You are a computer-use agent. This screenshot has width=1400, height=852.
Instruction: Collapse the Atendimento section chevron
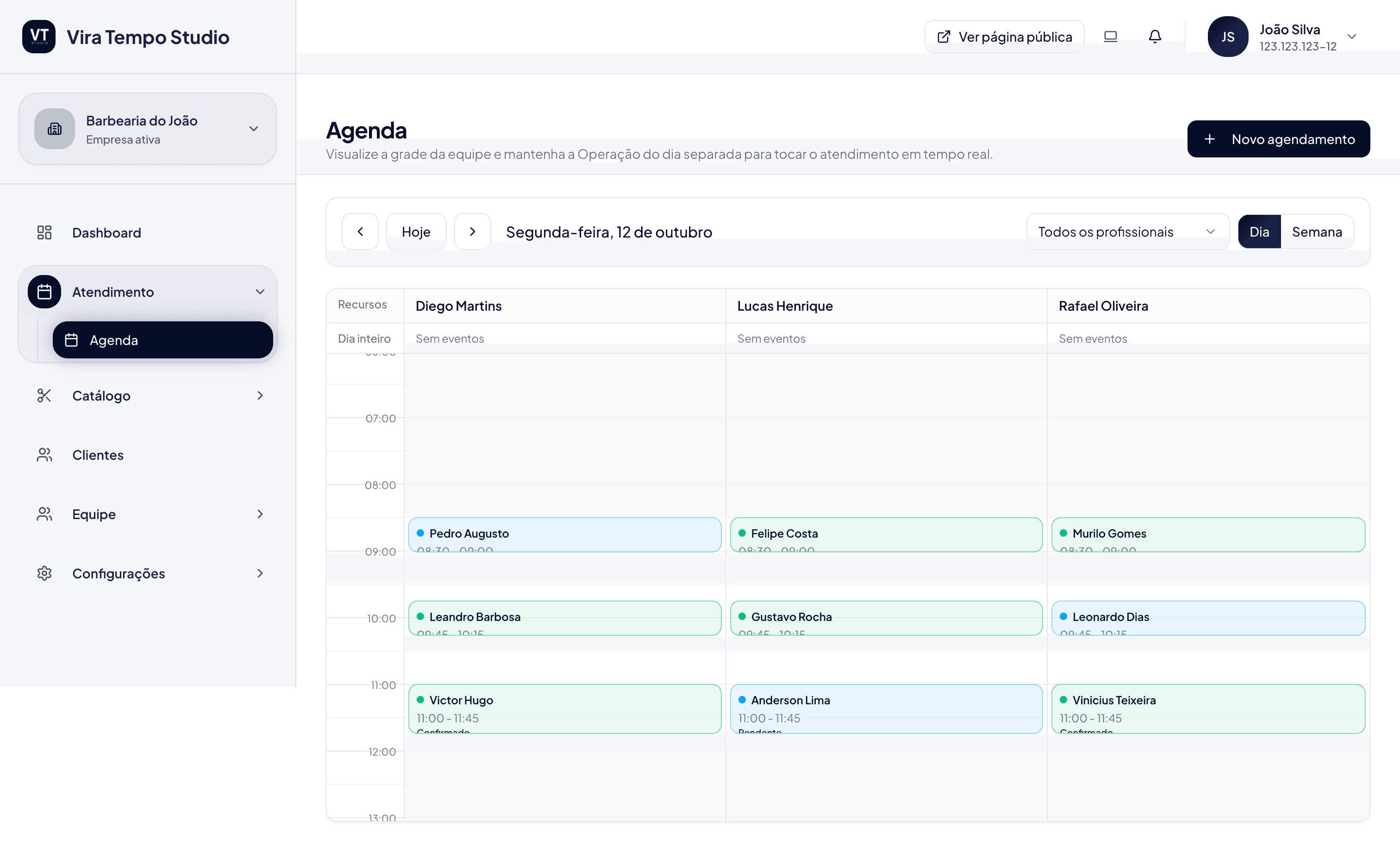(260, 292)
